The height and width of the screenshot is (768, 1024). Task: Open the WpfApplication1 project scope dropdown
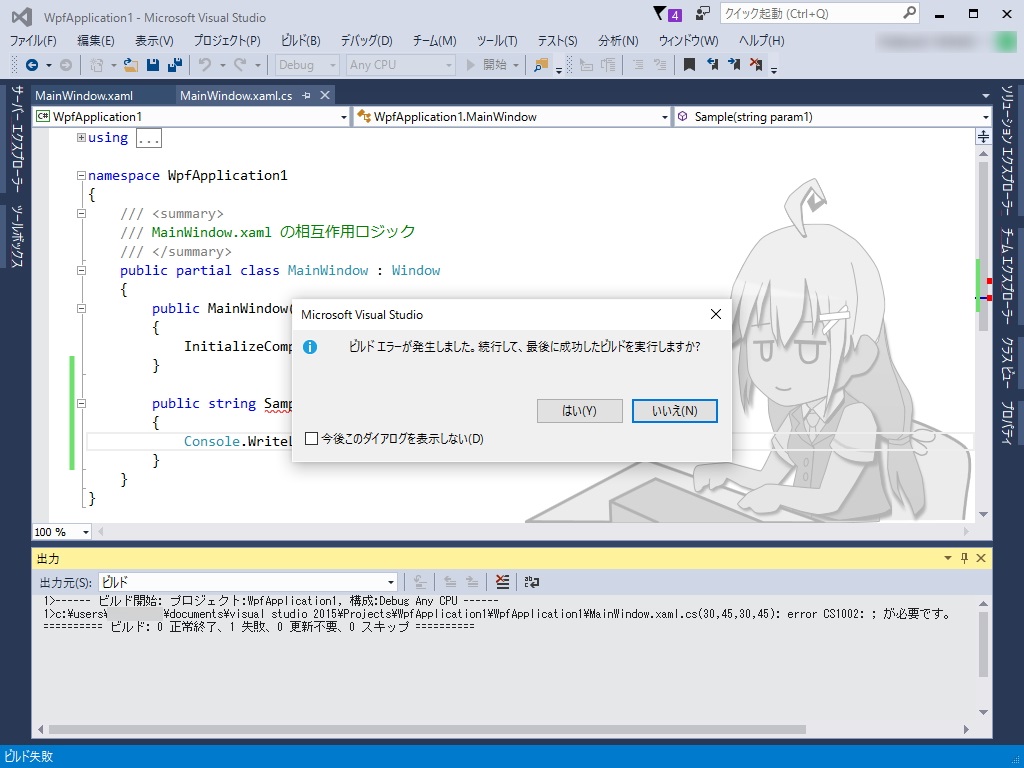click(192, 117)
